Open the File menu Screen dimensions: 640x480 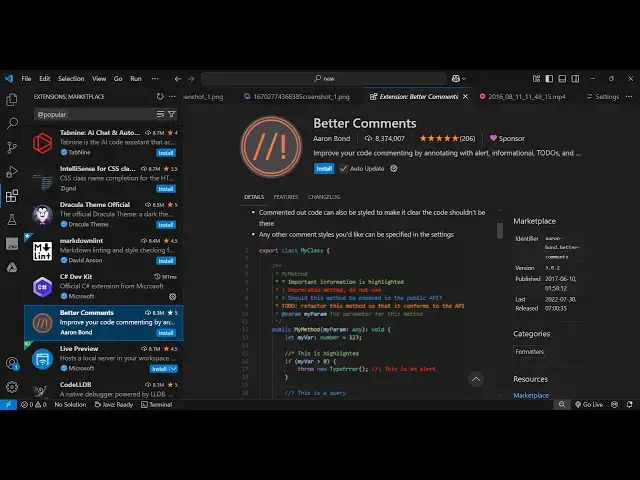pyautogui.click(x=26, y=78)
